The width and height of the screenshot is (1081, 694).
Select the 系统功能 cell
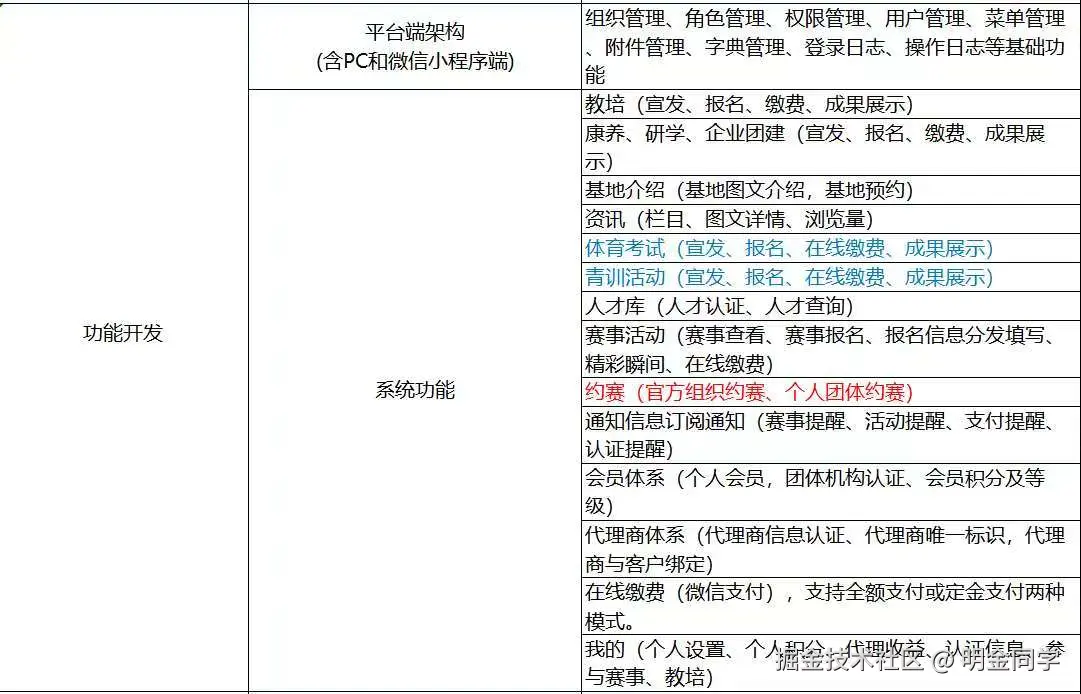click(415, 391)
